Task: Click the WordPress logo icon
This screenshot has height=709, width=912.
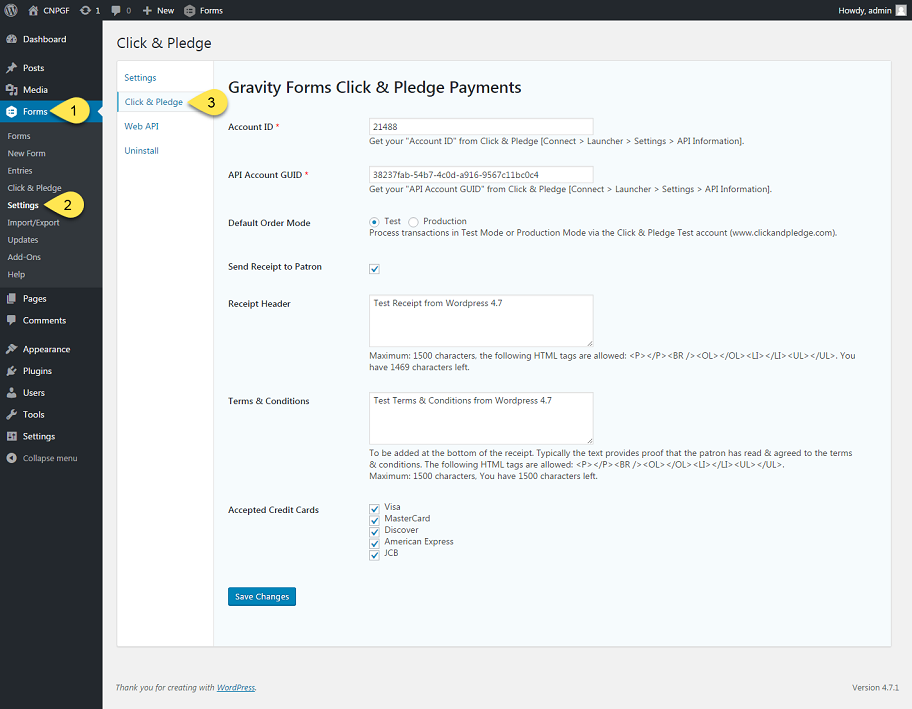Action: pos(11,10)
